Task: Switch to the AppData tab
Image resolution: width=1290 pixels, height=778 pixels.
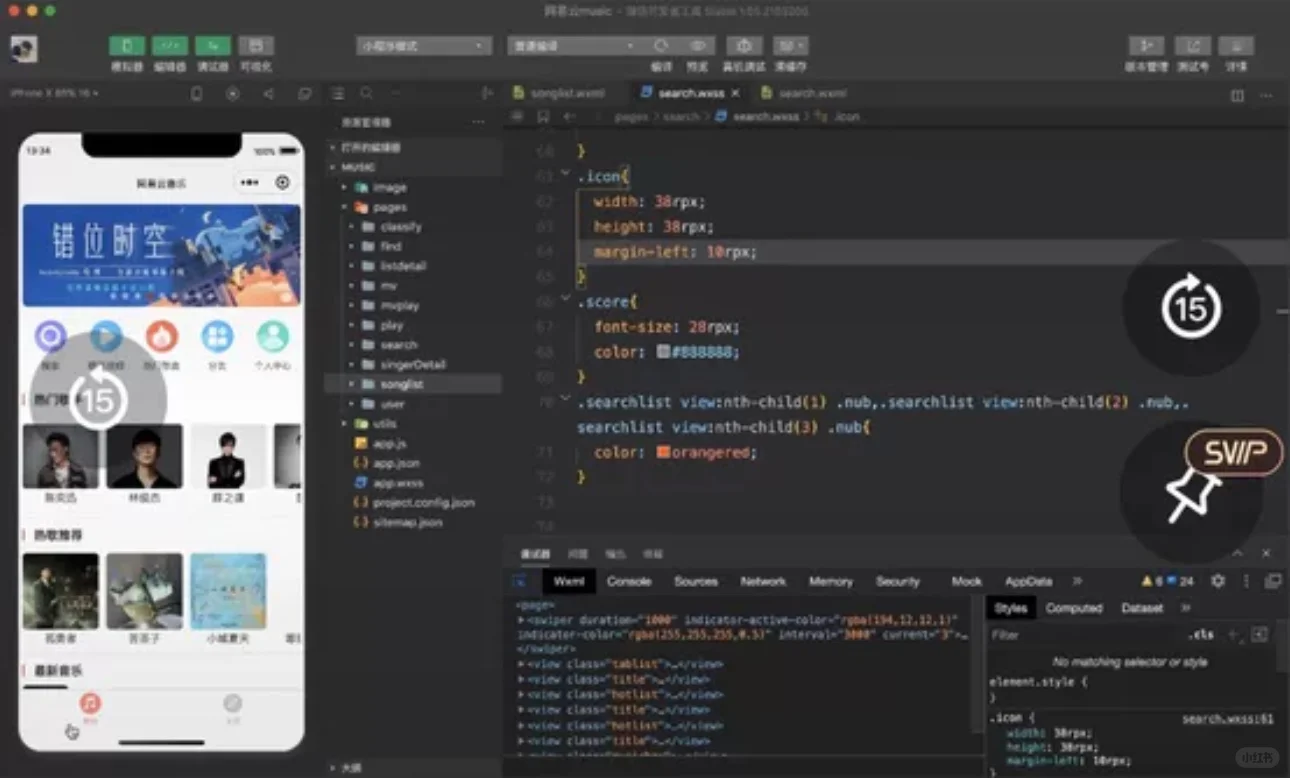Action: click(1029, 581)
